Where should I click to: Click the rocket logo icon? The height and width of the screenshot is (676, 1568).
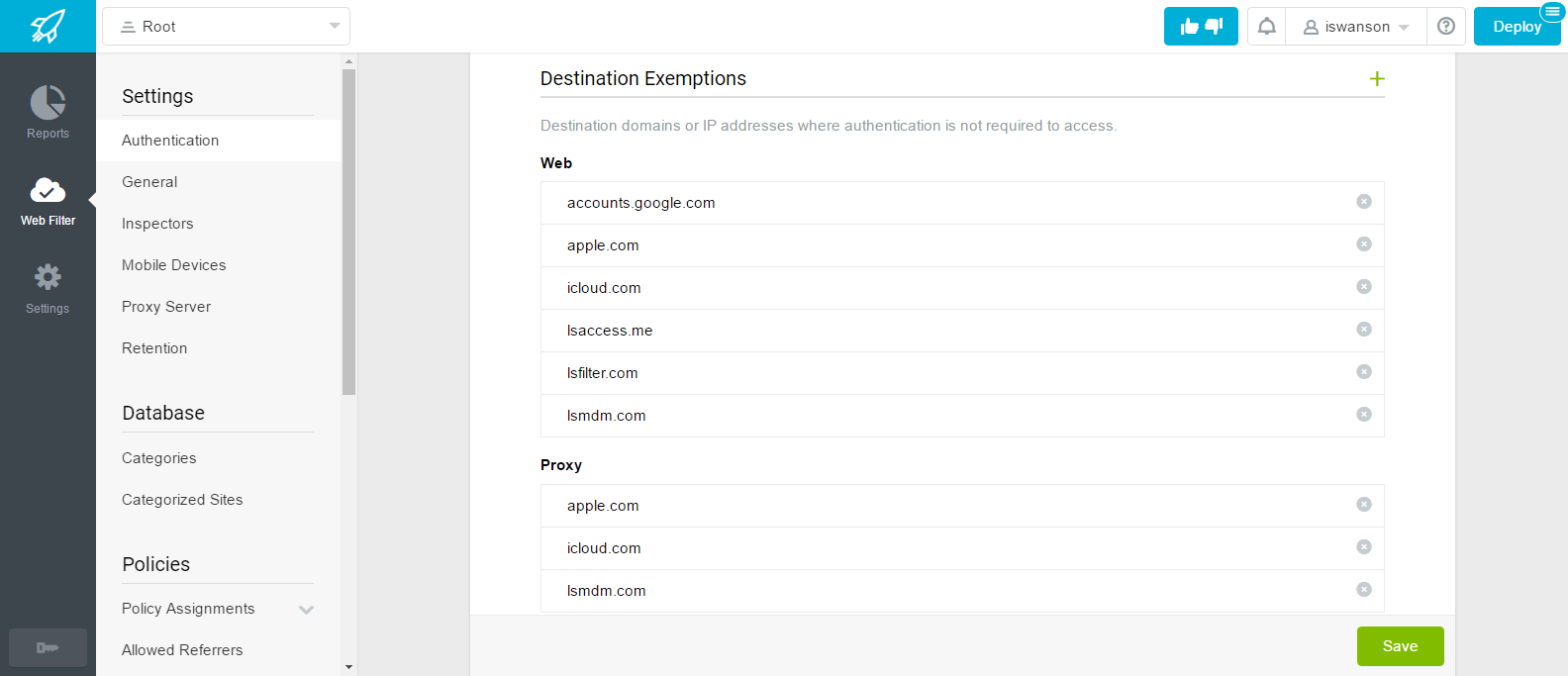(x=48, y=26)
